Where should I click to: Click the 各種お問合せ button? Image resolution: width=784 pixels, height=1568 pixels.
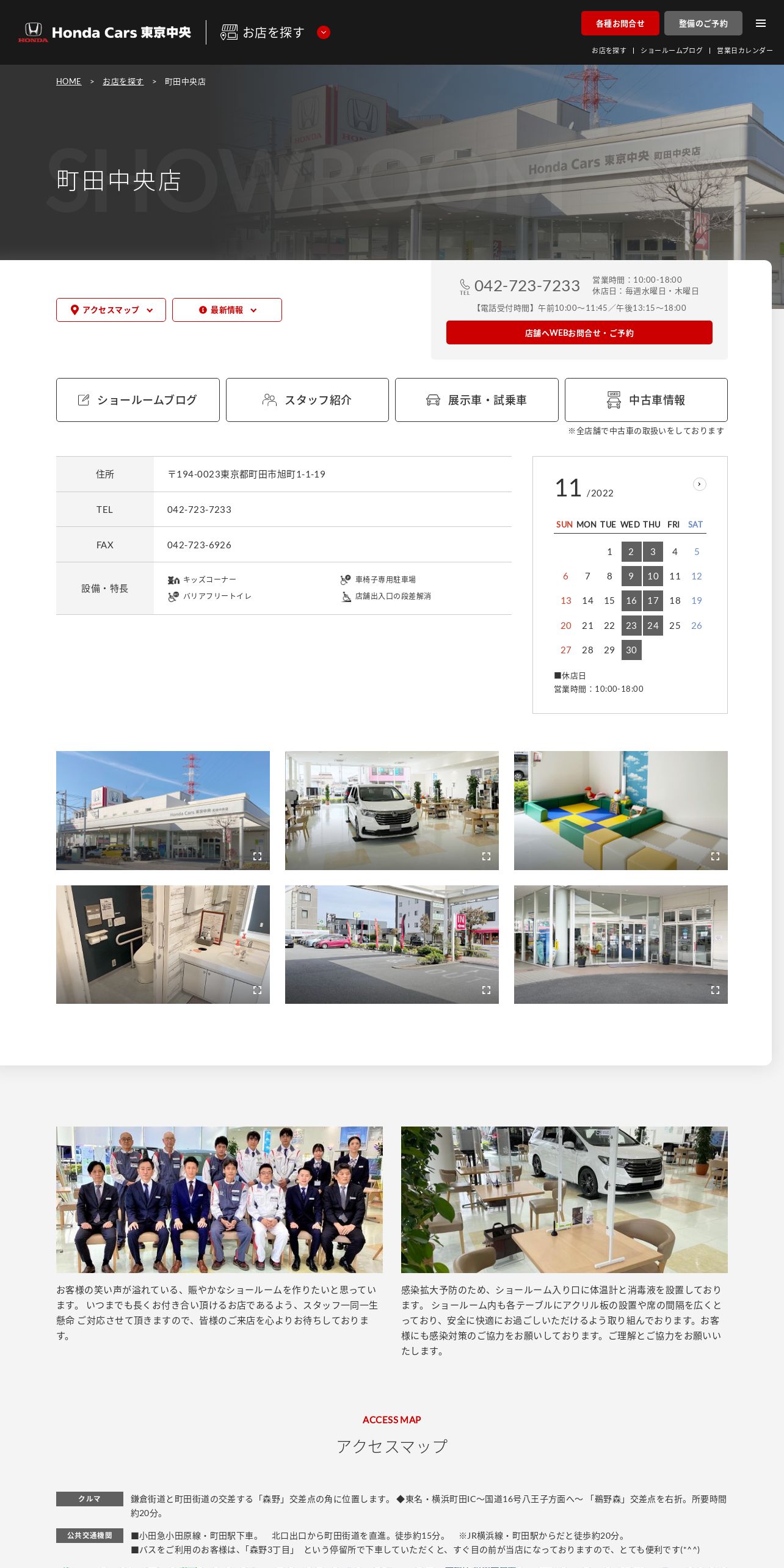coord(620,23)
